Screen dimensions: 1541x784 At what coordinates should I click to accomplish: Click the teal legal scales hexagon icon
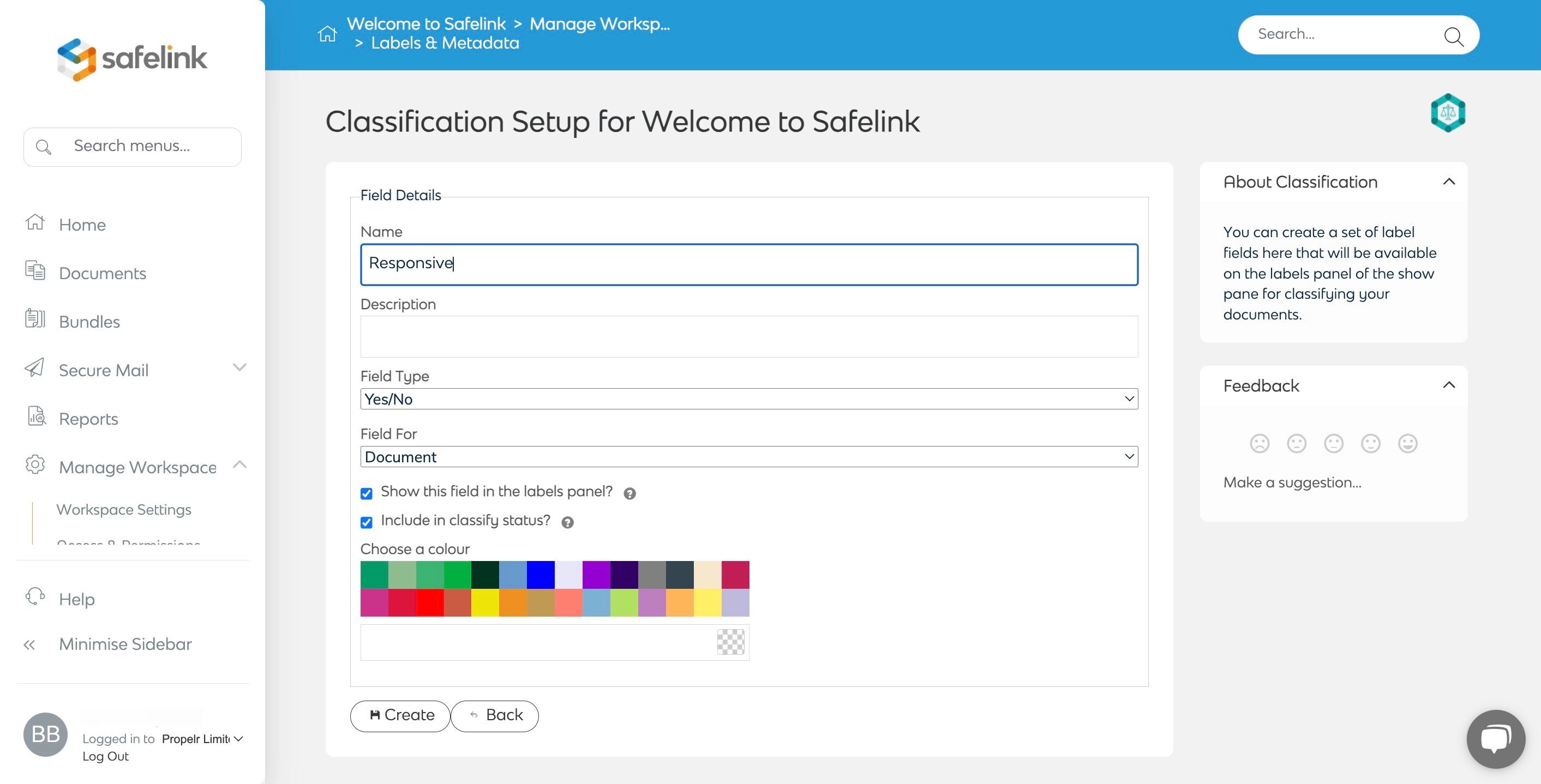coord(1448,113)
